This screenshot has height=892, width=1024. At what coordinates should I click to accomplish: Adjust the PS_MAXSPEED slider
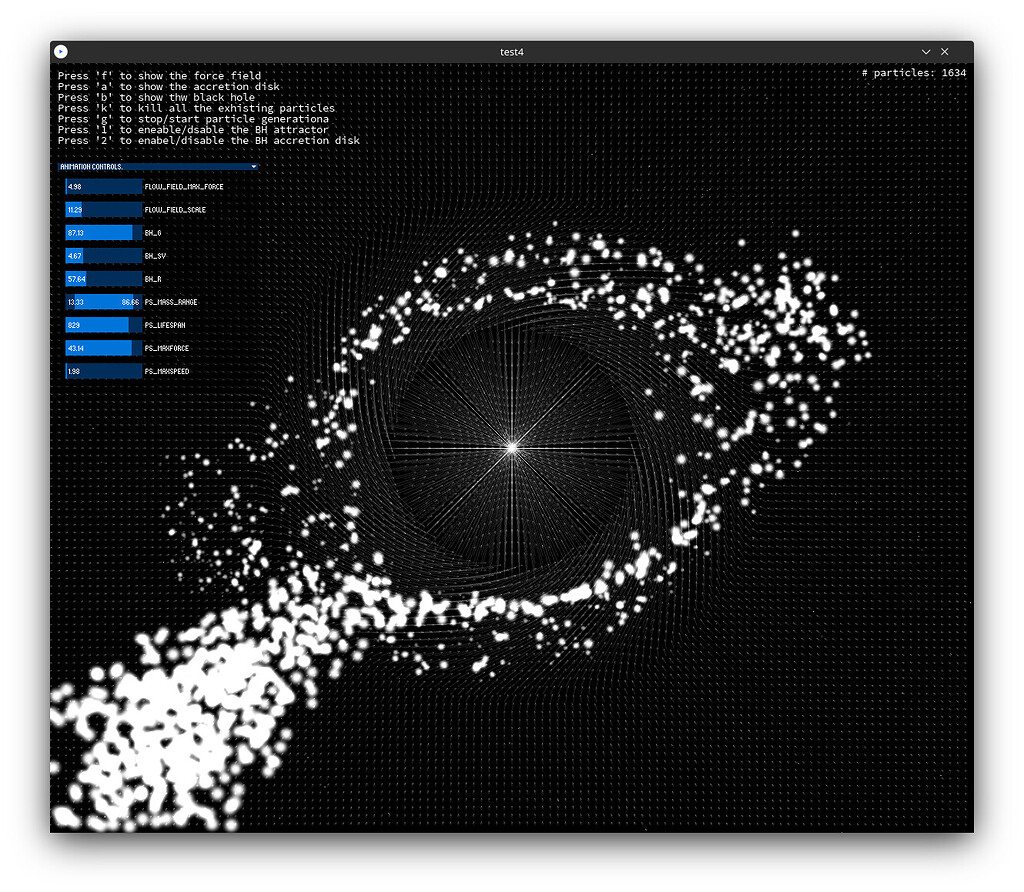click(x=103, y=371)
